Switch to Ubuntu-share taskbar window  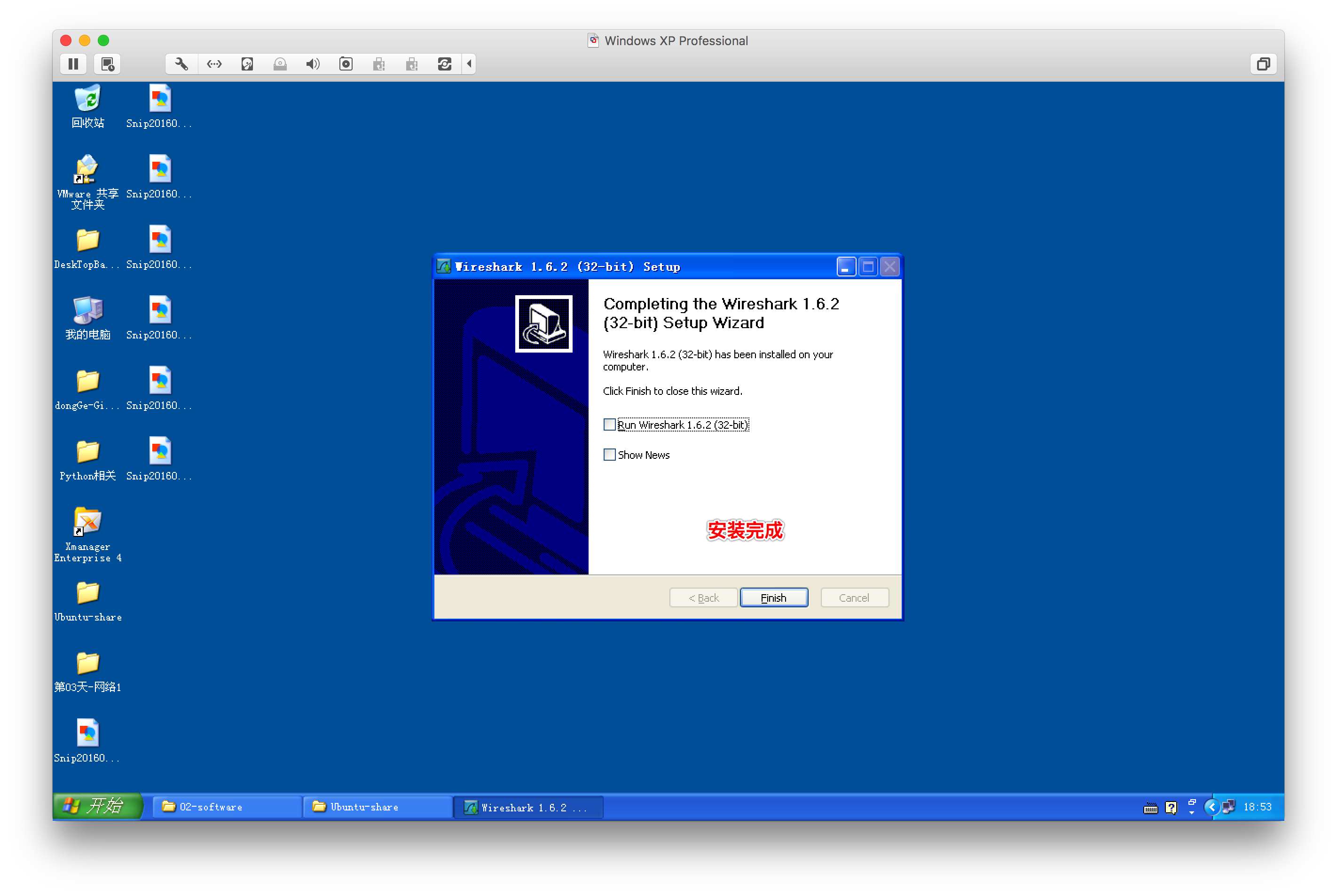tap(377, 807)
